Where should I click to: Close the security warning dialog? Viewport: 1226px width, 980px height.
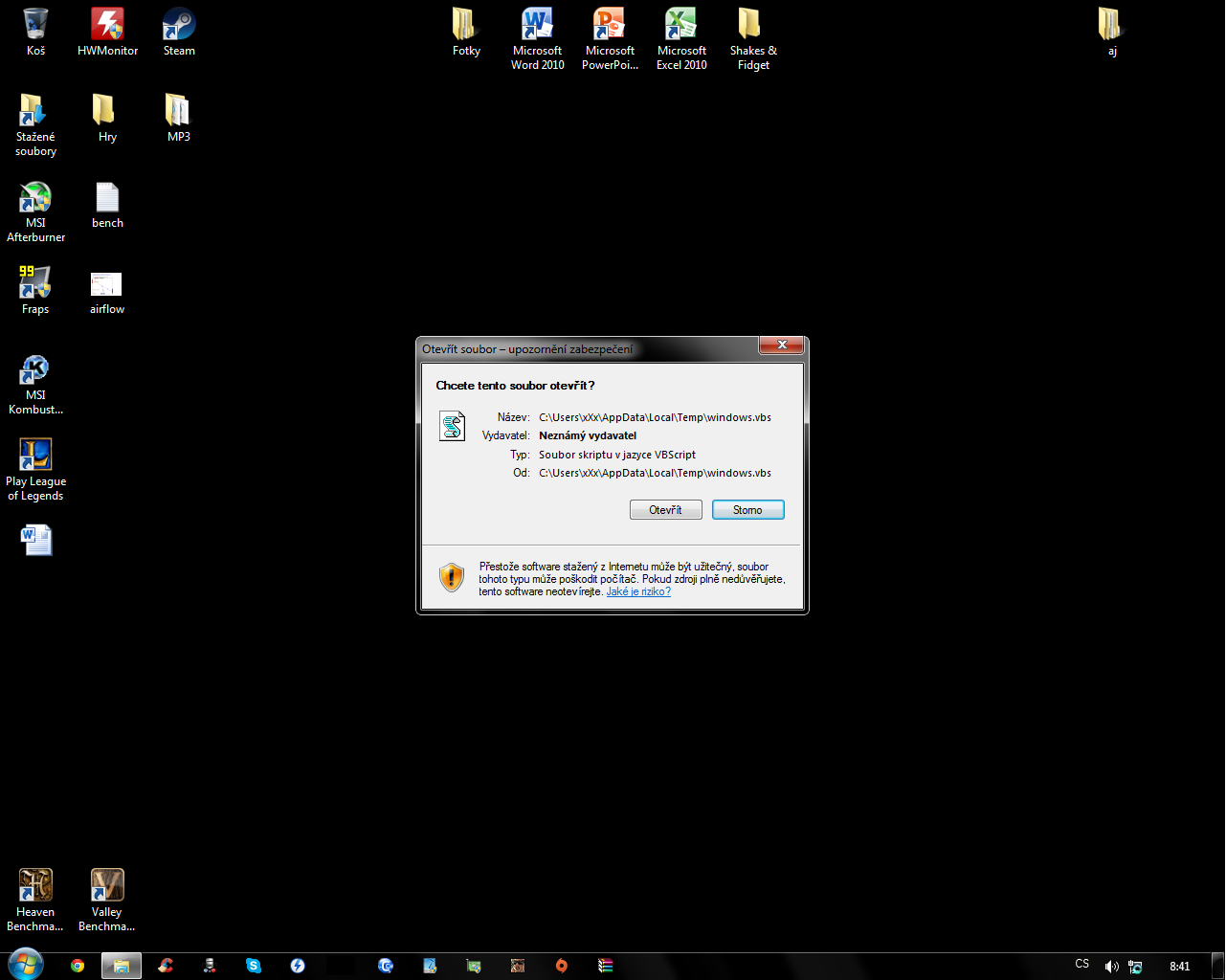[782, 345]
